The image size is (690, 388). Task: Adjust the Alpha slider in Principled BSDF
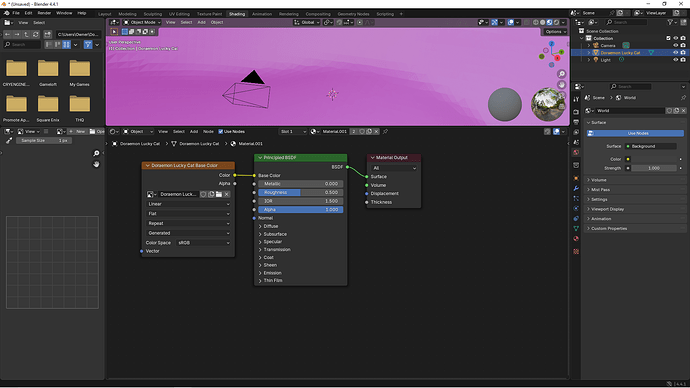(301, 210)
